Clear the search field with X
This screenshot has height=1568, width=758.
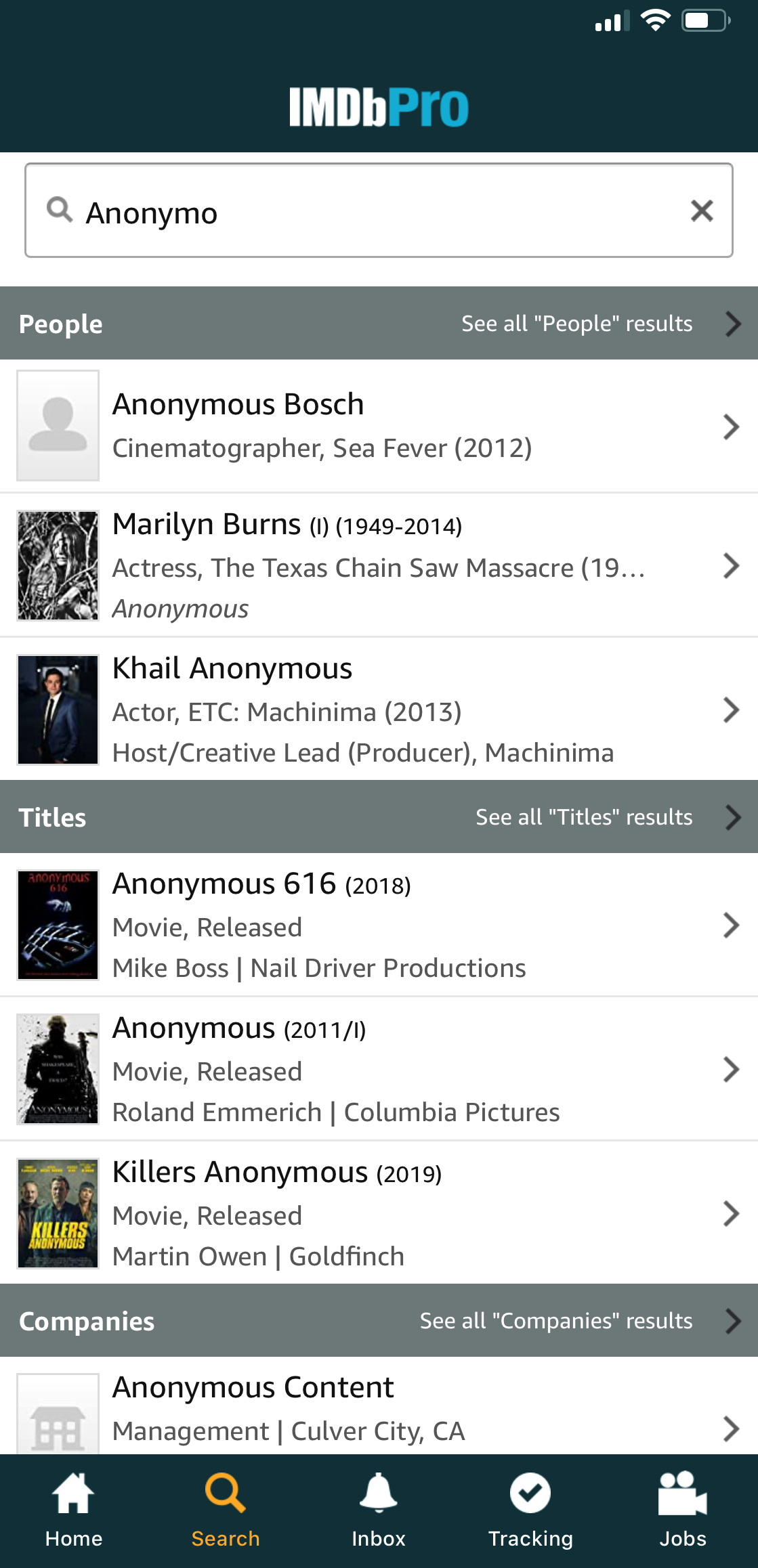[x=702, y=211]
